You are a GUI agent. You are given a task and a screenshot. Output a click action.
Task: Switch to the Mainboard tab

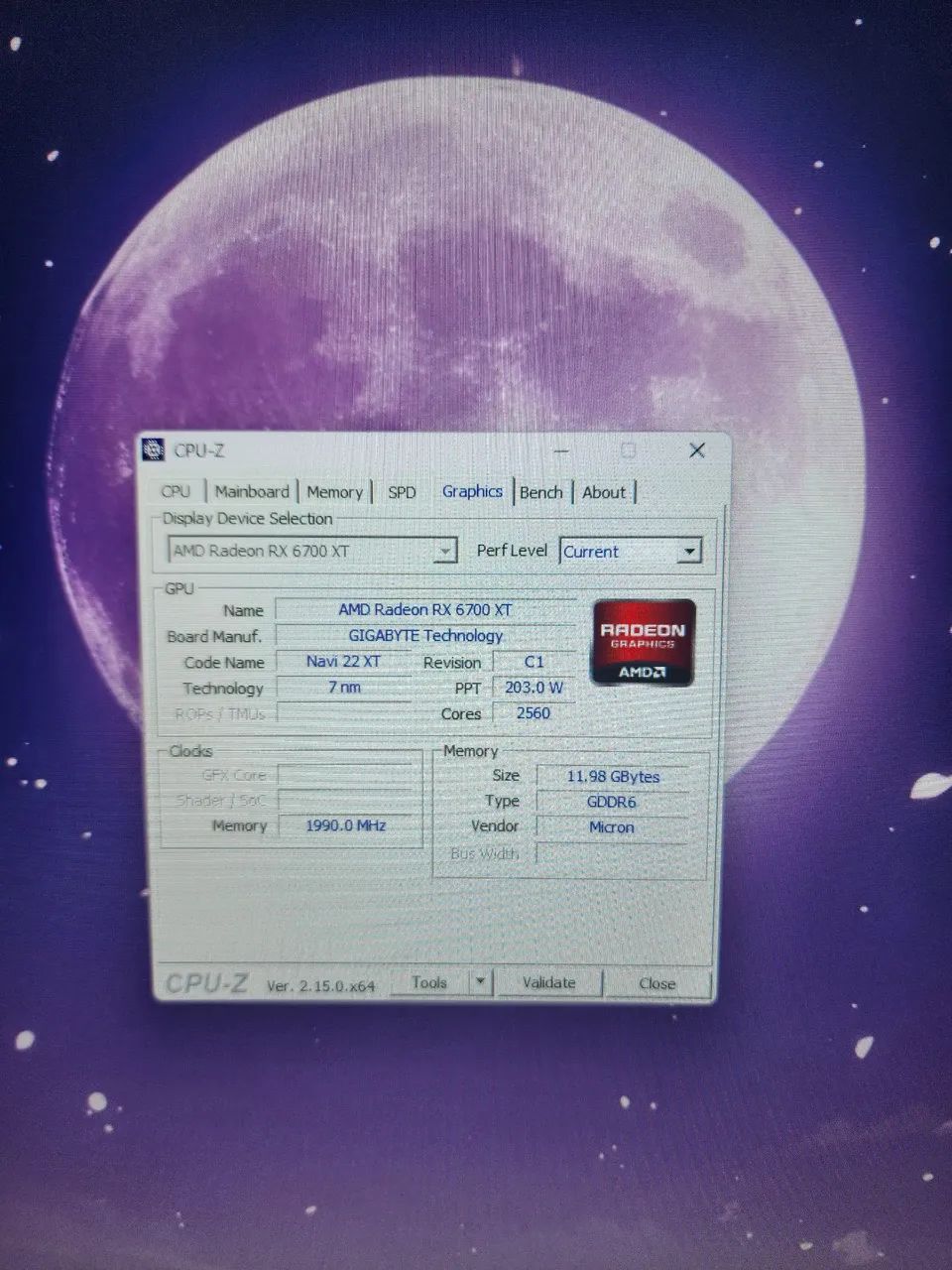pyautogui.click(x=252, y=491)
